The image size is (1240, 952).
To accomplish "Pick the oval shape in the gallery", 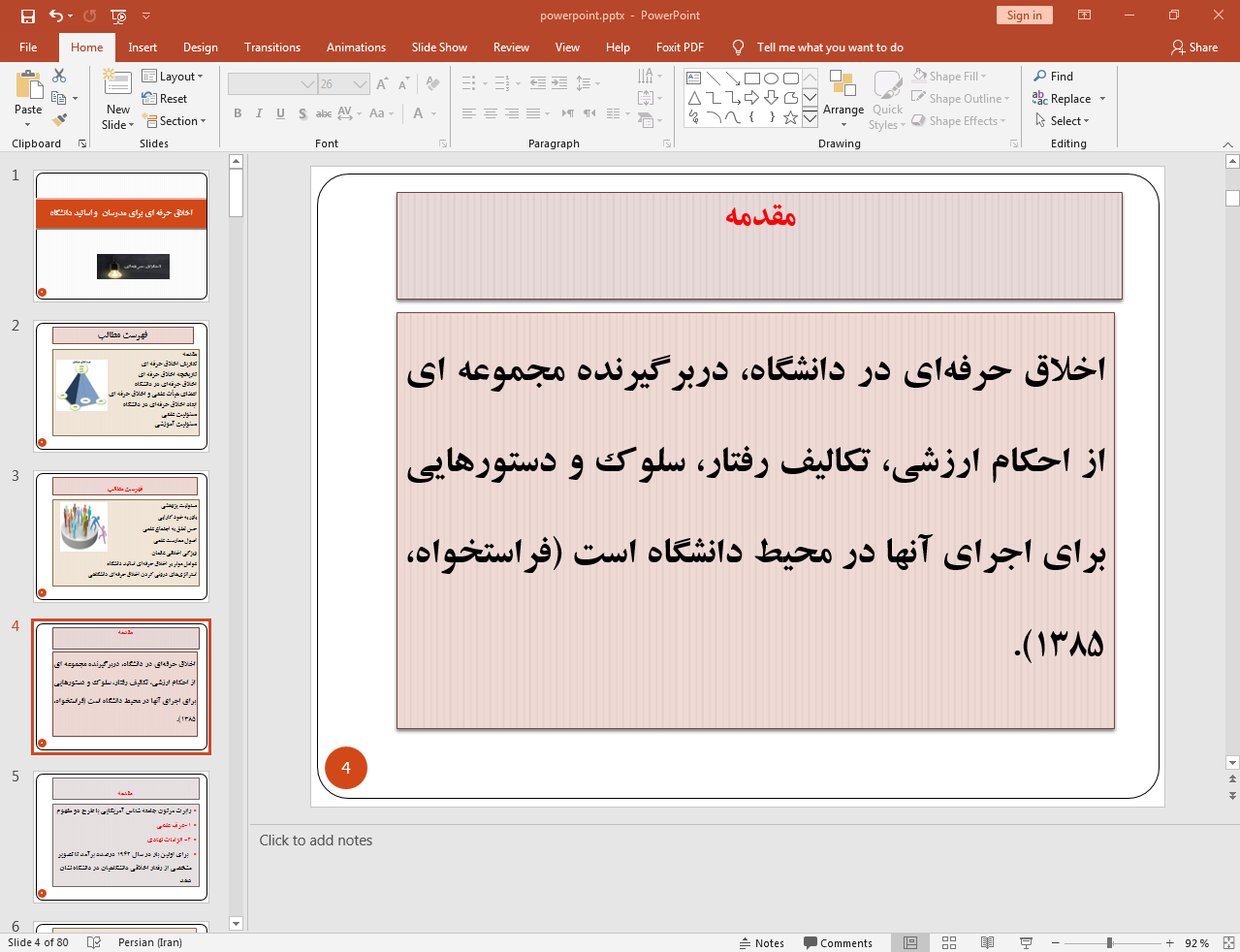I will [772, 79].
